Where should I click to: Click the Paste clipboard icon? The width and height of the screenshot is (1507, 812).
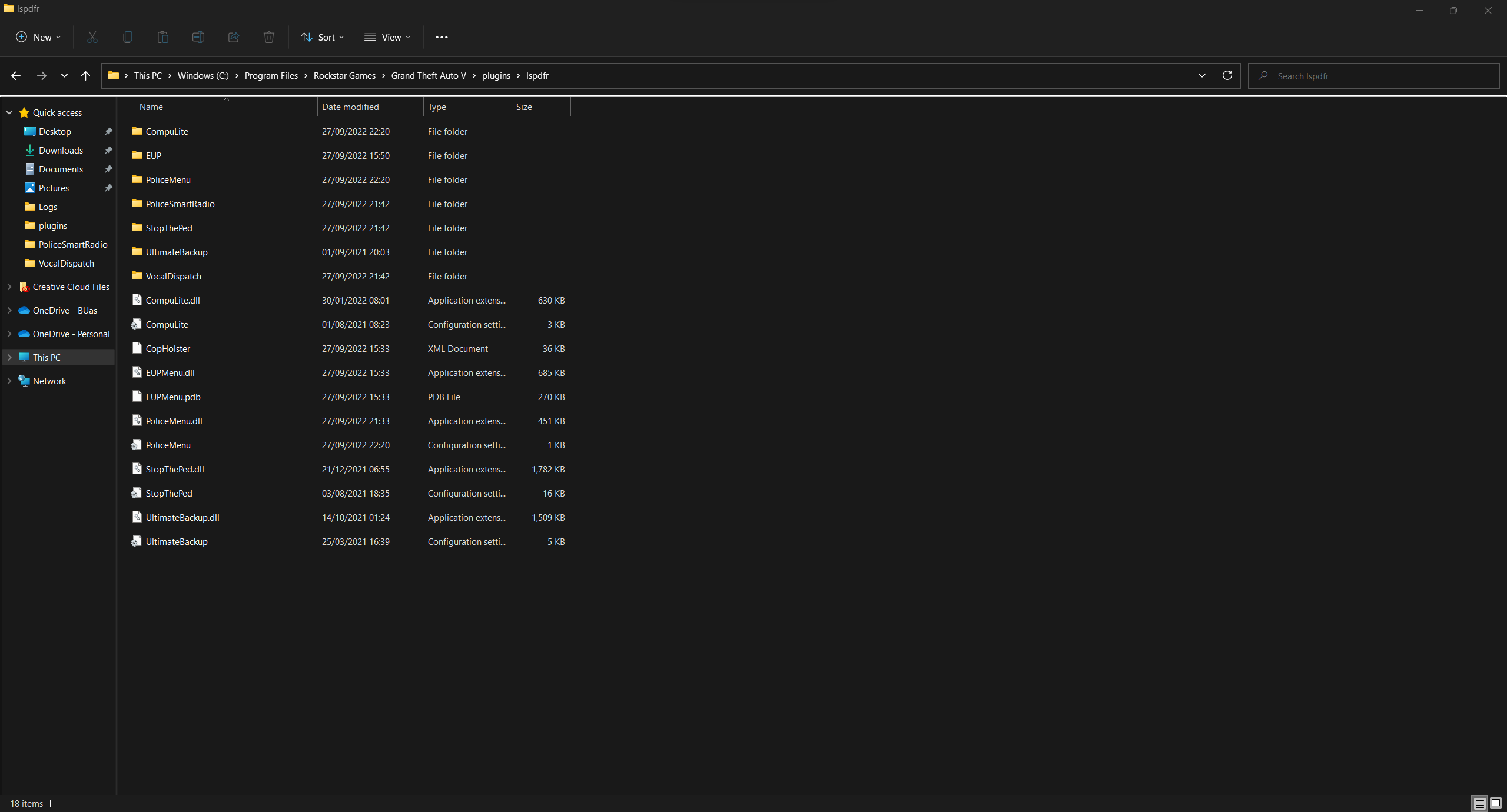pyautogui.click(x=163, y=37)
